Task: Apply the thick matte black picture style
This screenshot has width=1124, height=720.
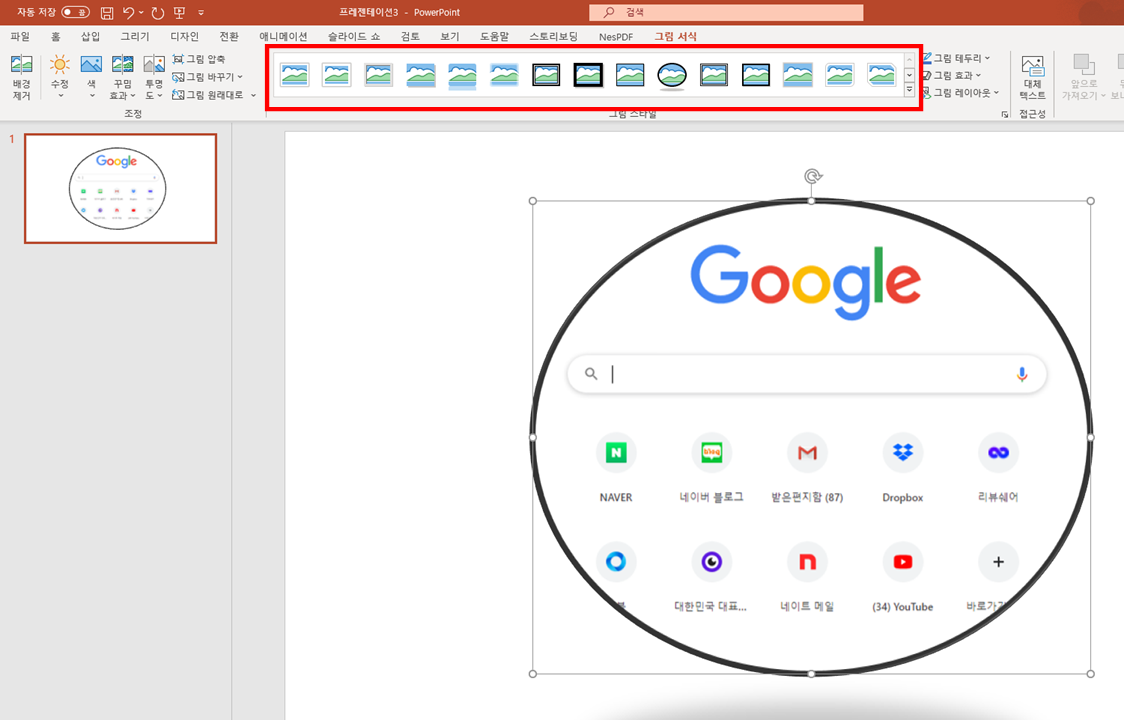Action: pos(588,75)
